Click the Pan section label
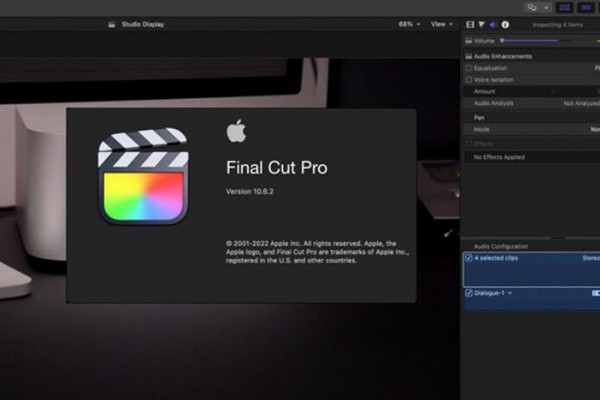This screenshot has height=400, width=600. point(479,118)
